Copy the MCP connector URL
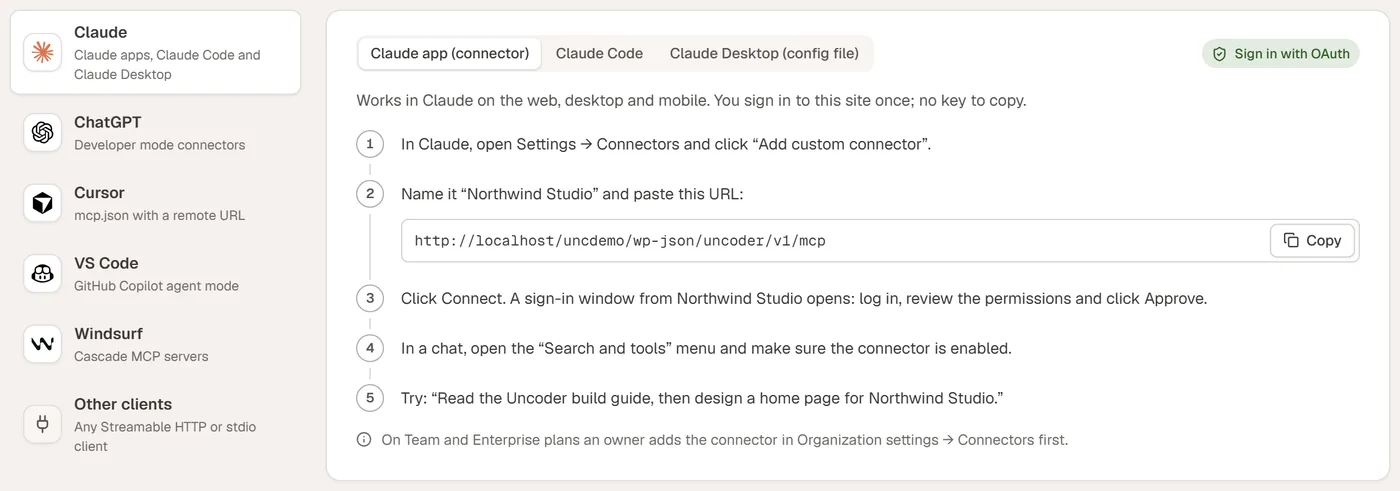This screenshot has width=1400, height=491. point(1312,241)
